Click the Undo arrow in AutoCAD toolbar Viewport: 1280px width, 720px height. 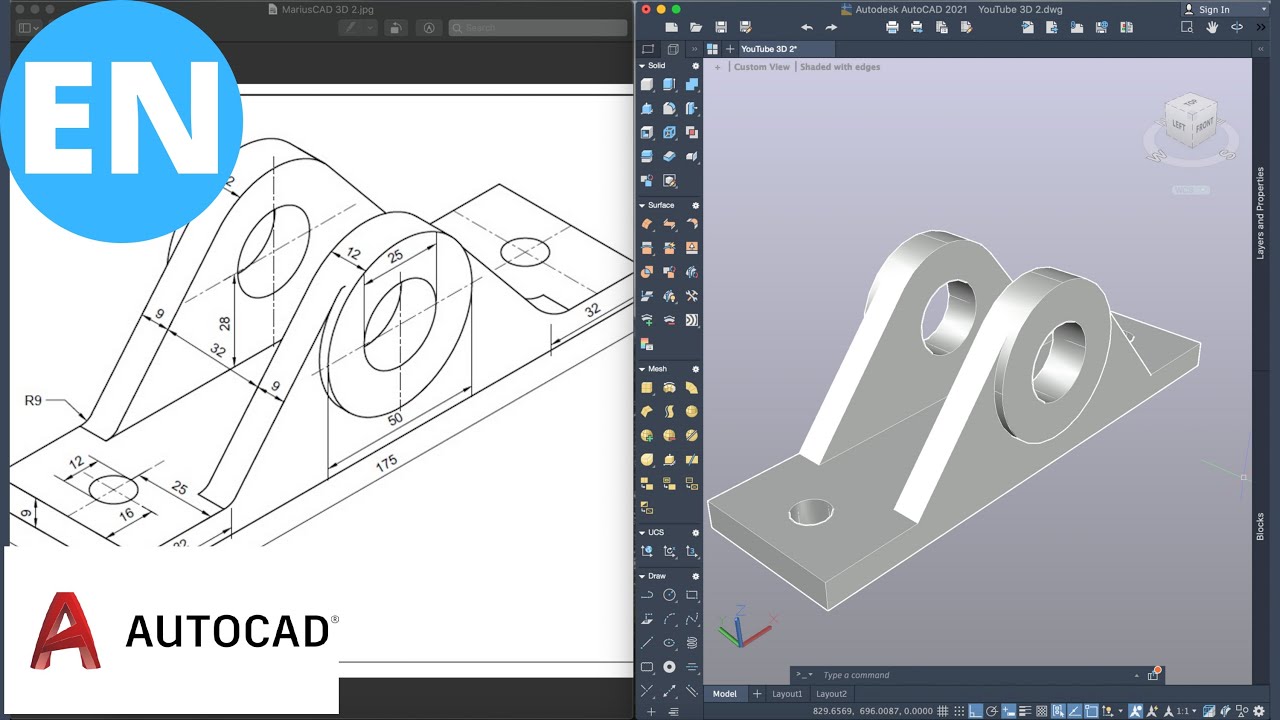[807, 27]
